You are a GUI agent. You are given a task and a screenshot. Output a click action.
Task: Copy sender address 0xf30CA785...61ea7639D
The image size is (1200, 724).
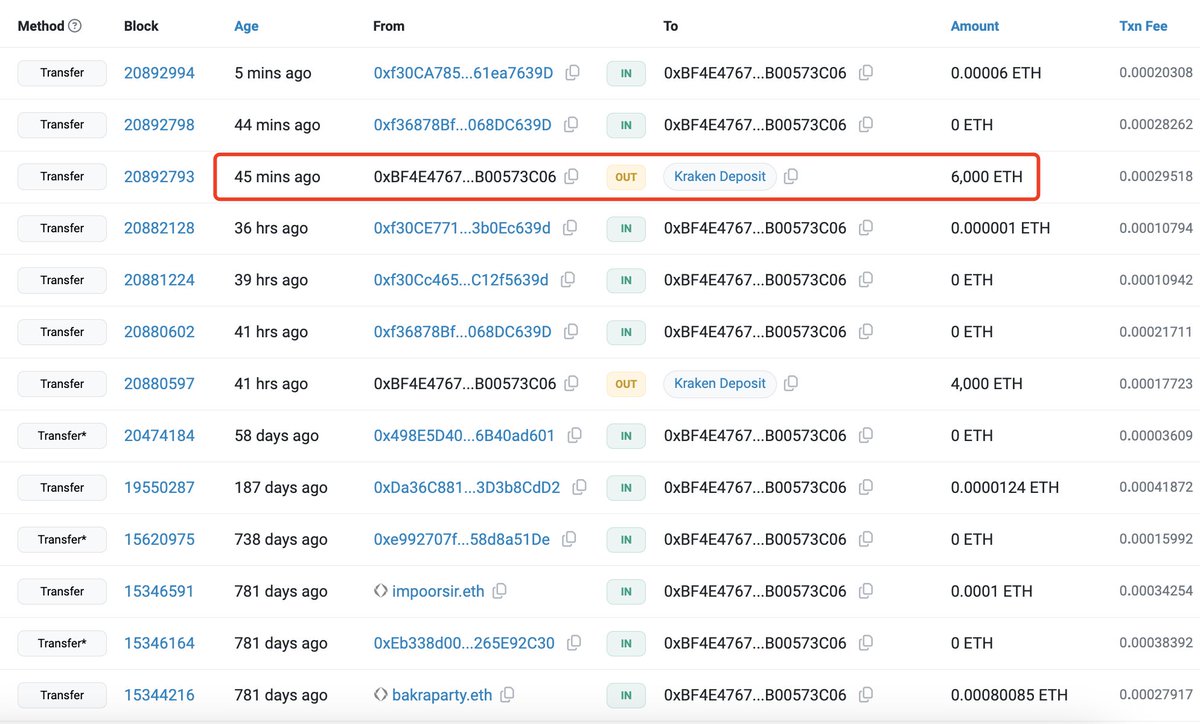click(571, 73)
